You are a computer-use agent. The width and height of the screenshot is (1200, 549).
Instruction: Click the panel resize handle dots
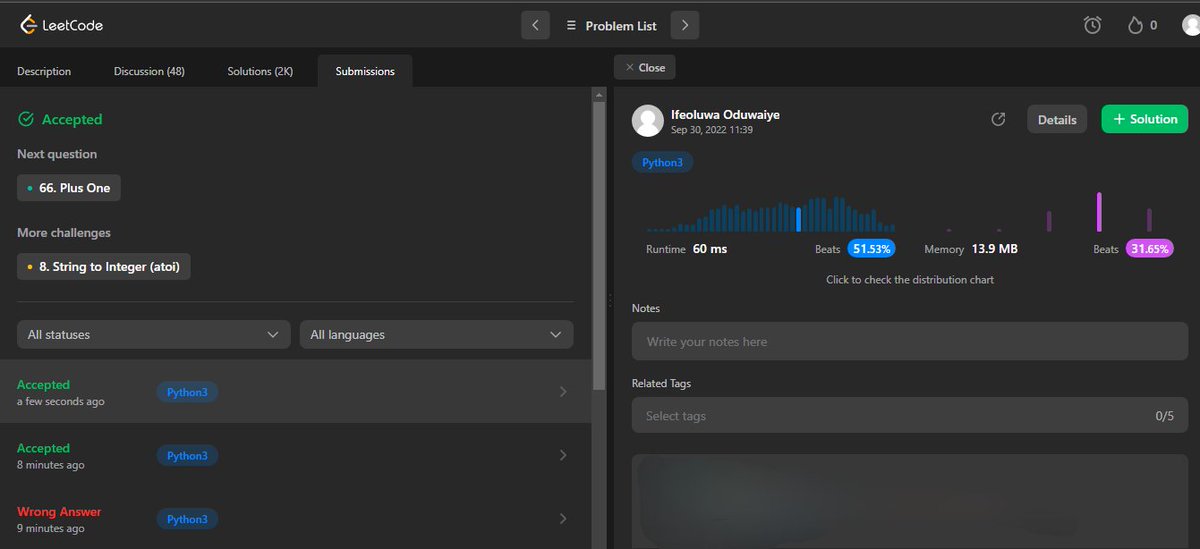(x=609, y=300)
